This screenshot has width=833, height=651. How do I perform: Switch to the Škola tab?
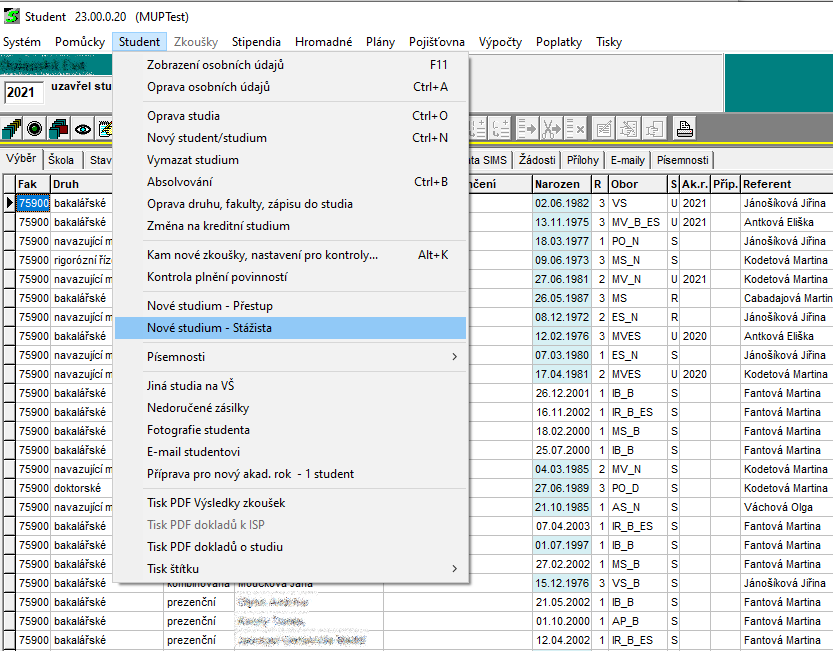[61, 160]
